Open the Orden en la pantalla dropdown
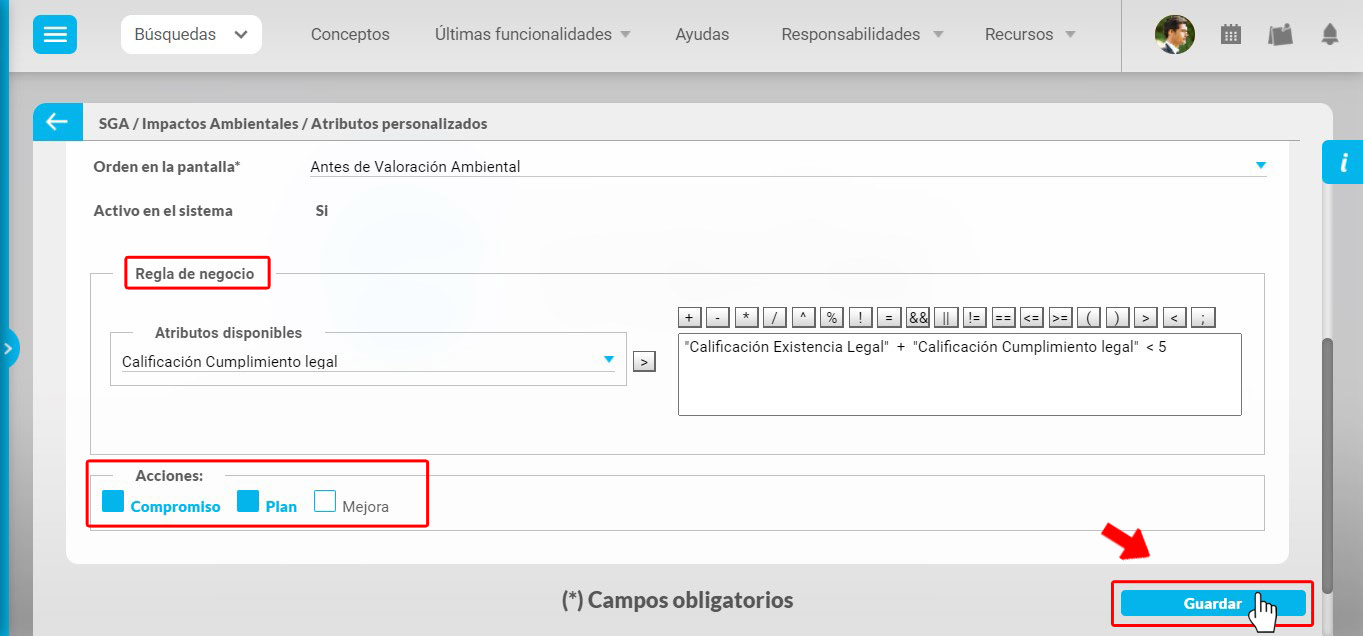This screenshot has height=636, width=1363. tap(788, 167)
